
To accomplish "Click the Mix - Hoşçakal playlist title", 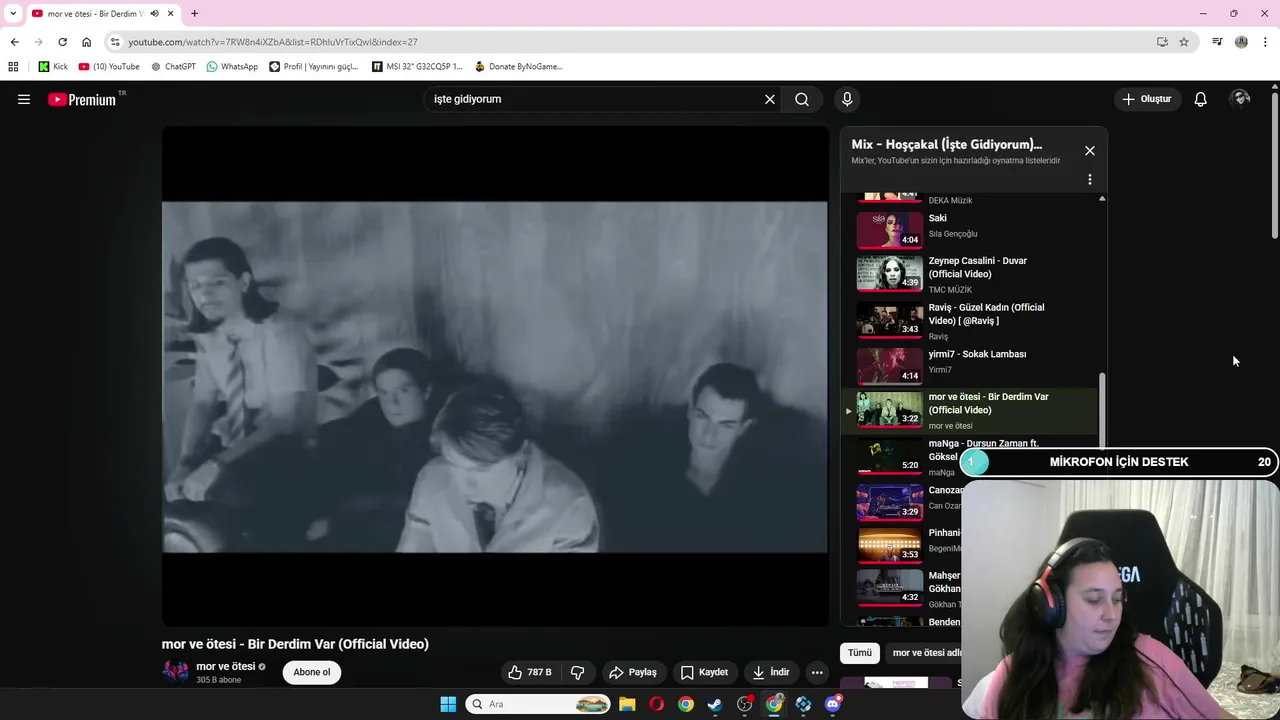I will click(946, 144).
